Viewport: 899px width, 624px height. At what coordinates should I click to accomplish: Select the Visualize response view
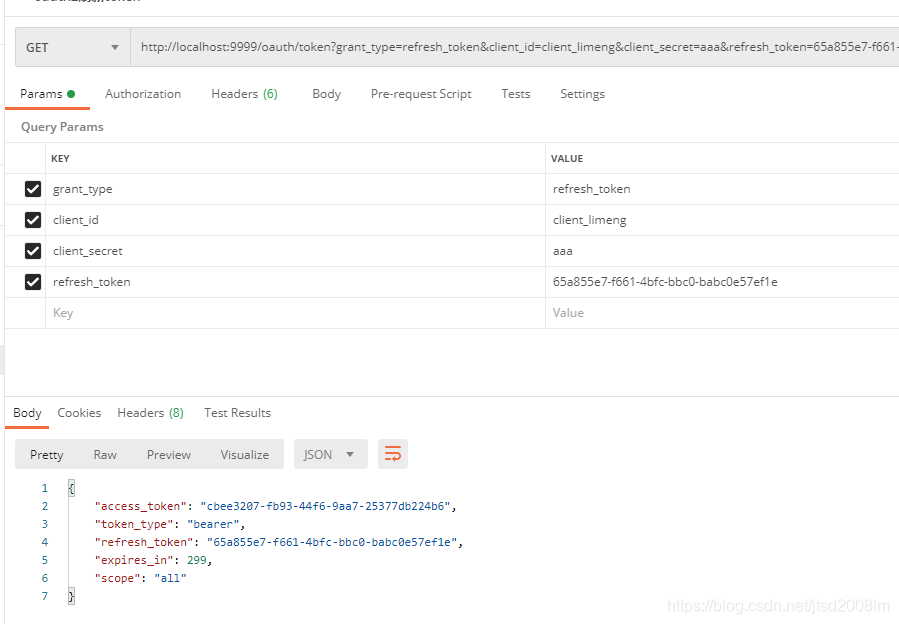pos(245,455)
